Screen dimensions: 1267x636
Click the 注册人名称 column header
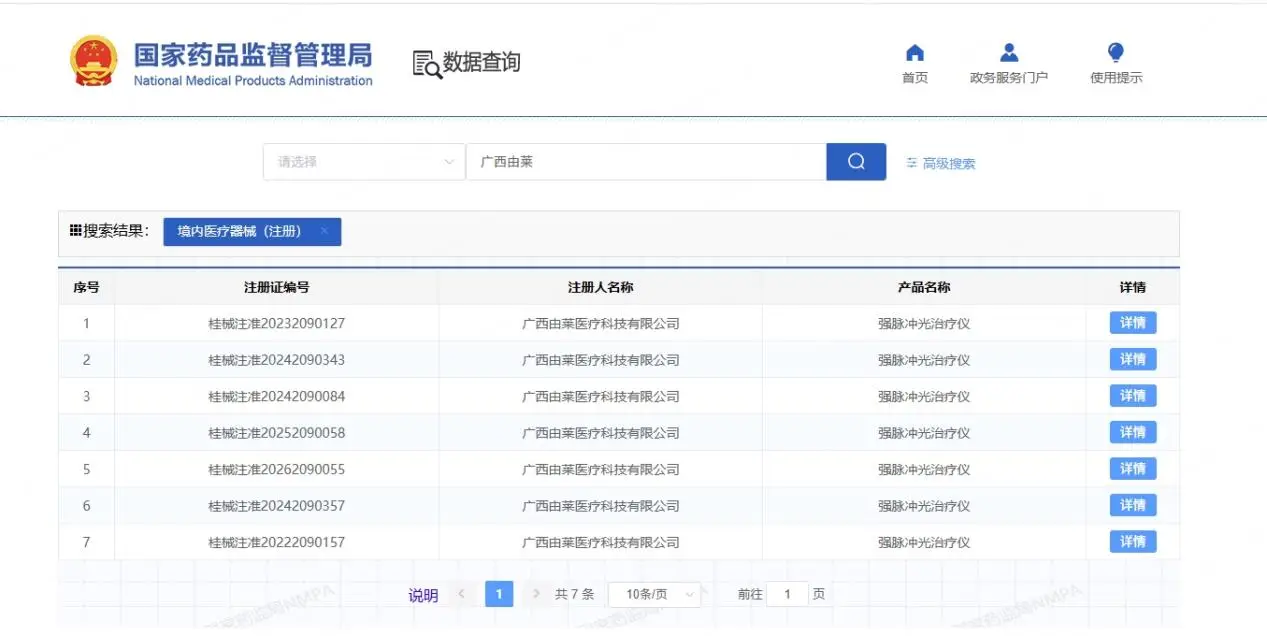click(x=601, y=287)
